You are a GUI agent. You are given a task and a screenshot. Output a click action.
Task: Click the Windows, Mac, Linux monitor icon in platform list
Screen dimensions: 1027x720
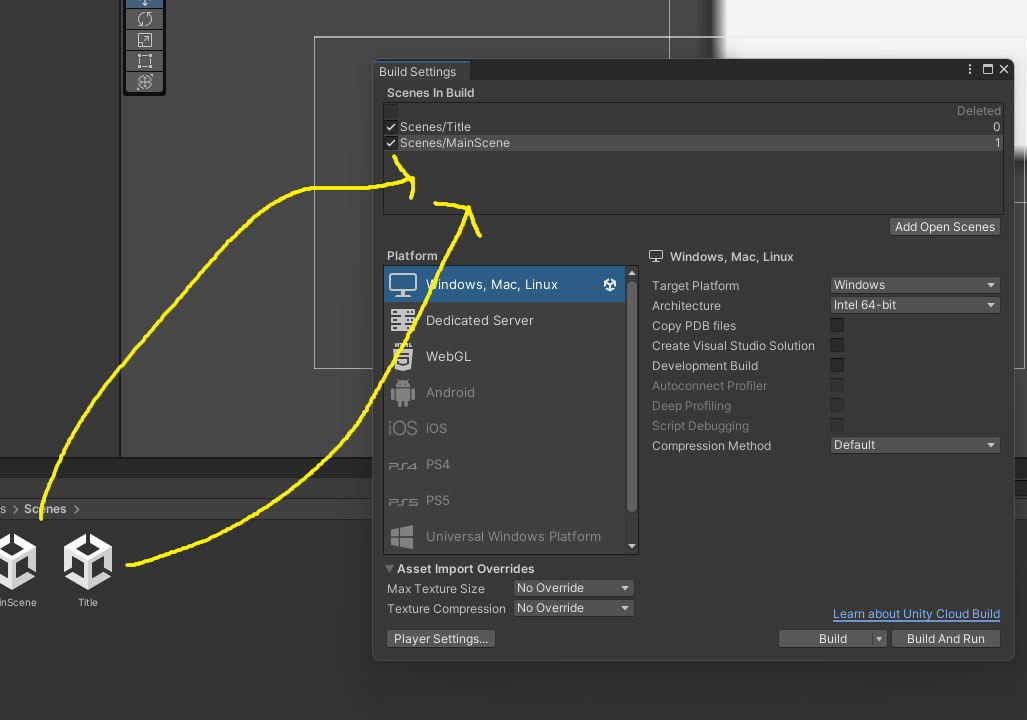(x=403, y=284)
